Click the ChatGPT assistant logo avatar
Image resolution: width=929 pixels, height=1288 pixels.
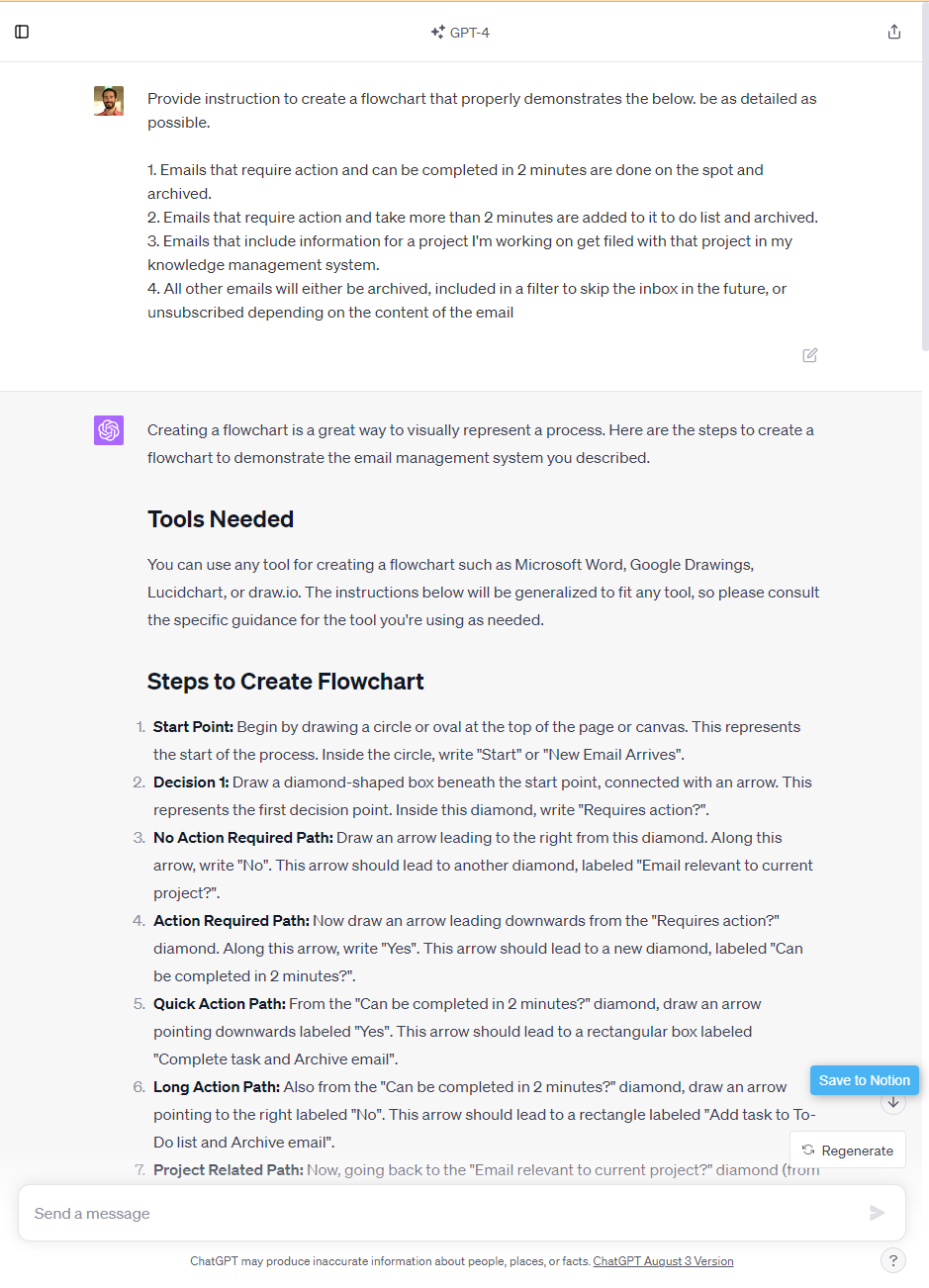pyautogui.click(x=109, y=430)
